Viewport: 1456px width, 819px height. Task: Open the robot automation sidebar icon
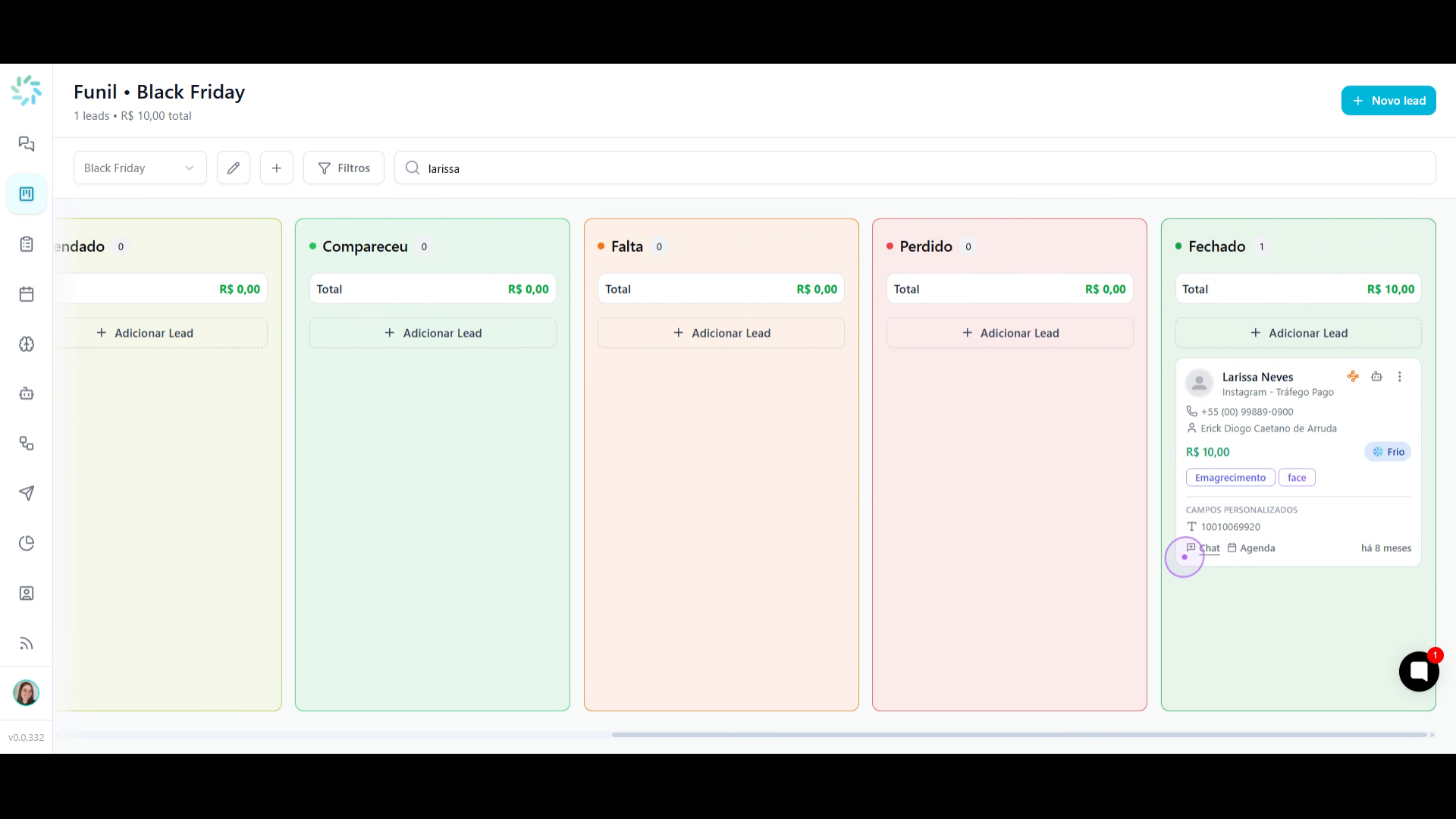point(27,394)
